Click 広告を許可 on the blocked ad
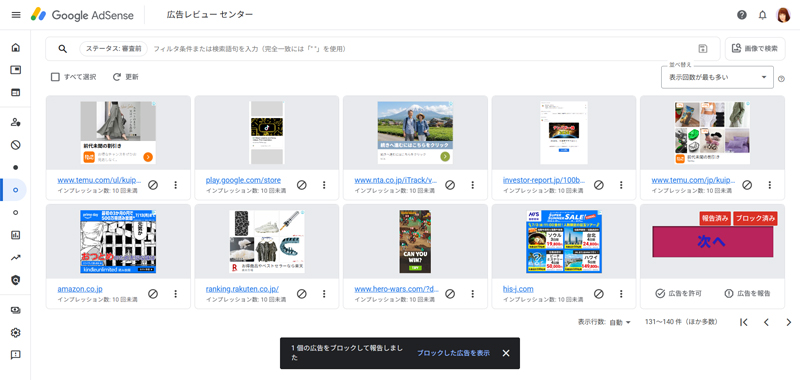800x380 pixels. [x=679, y=293]
